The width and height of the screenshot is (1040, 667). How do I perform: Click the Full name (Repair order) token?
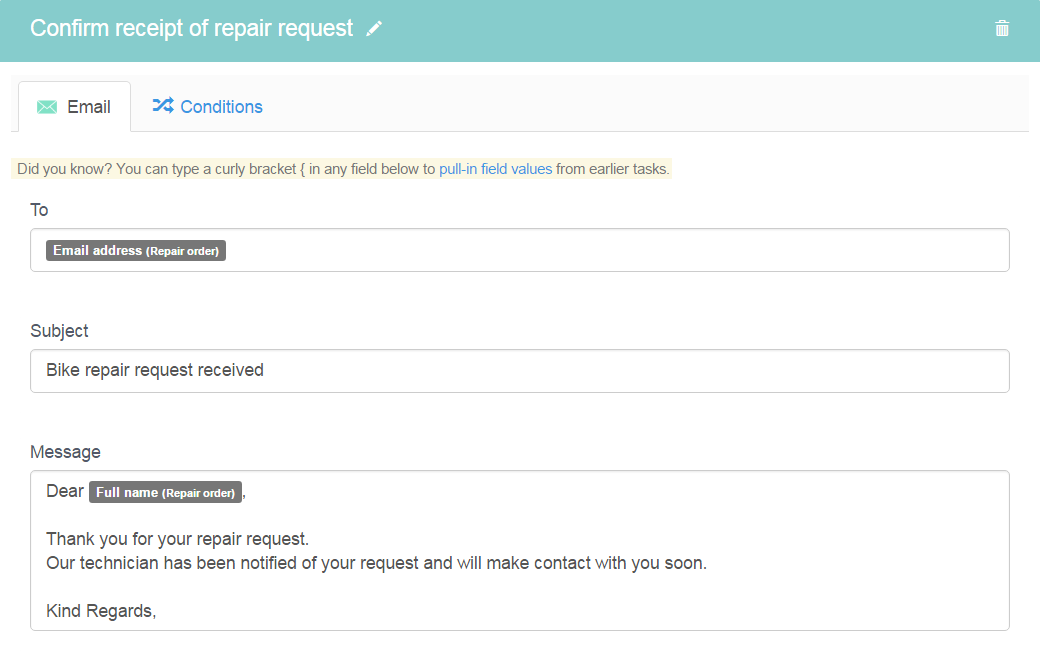tap(166, 493)
